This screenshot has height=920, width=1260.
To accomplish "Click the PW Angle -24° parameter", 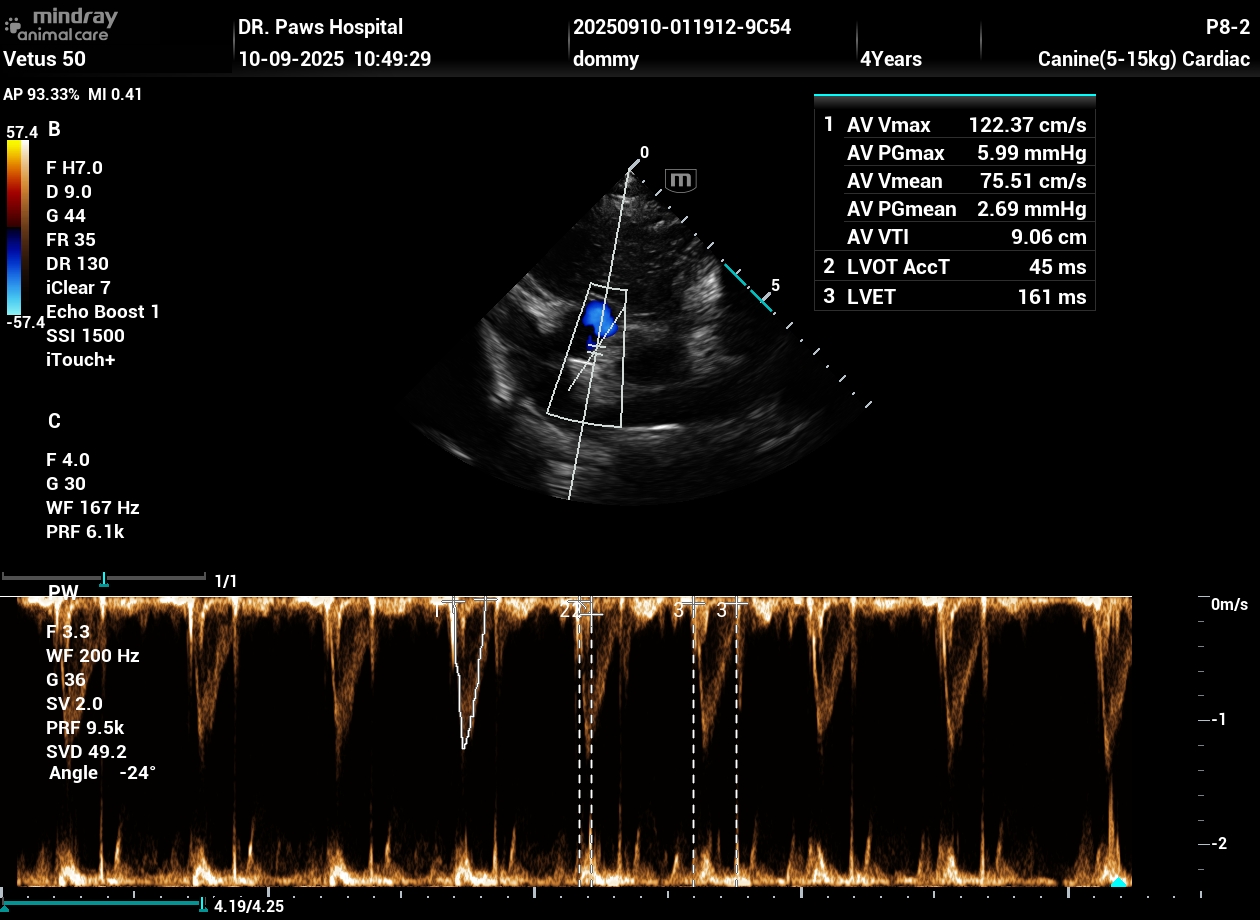I will click(x=102, y=773).
